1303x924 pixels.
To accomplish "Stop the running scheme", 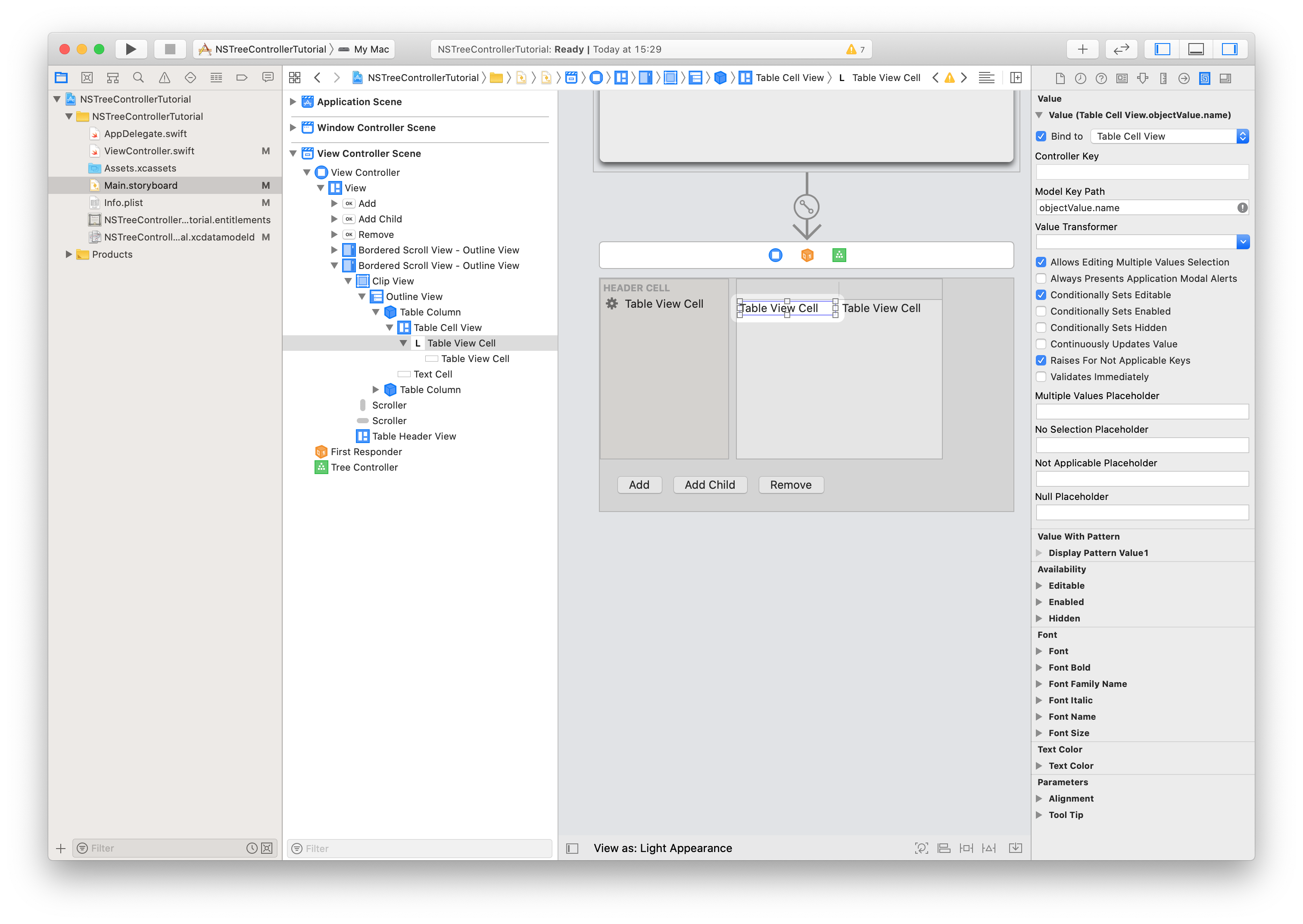I will pyautogui.click(x=169, y=49).
